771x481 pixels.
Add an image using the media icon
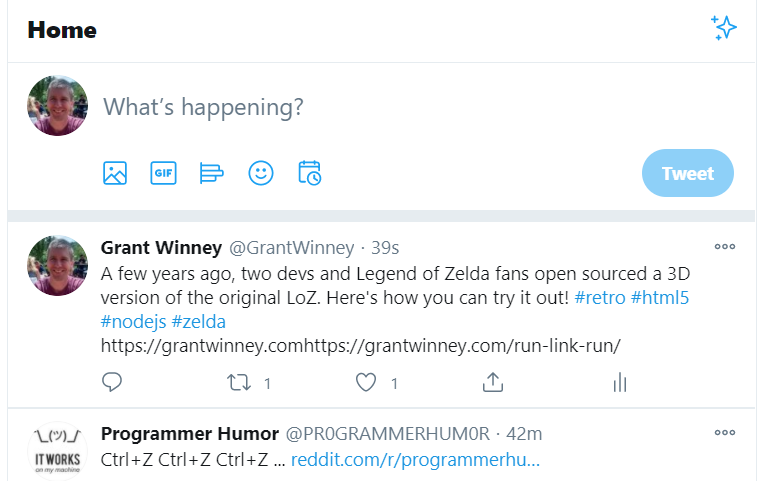115,173
